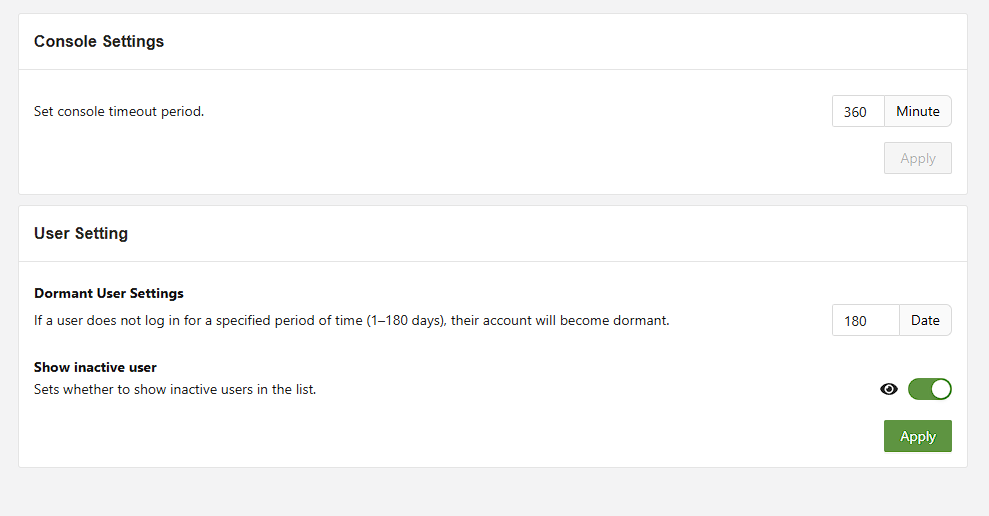Toggle the Show inactive user switch
The image size is (989, 516).
(929, 389)
